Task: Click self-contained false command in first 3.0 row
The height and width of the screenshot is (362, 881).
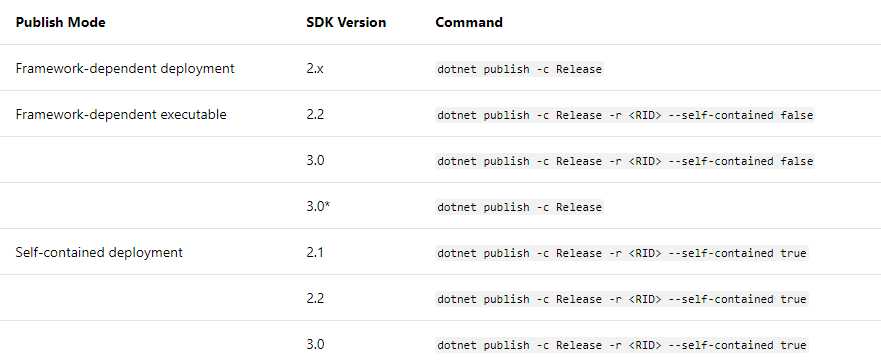Action: click(x=625, y=161)
